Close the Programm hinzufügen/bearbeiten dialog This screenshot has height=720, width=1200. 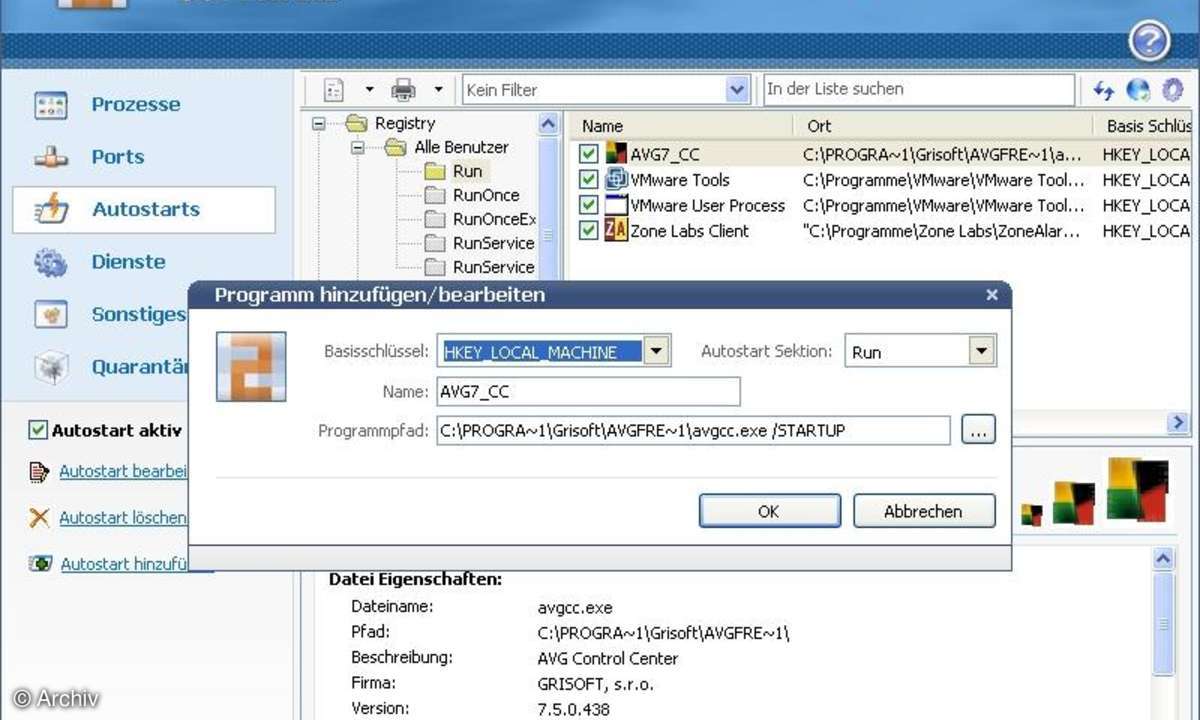[x=992, y=295]
